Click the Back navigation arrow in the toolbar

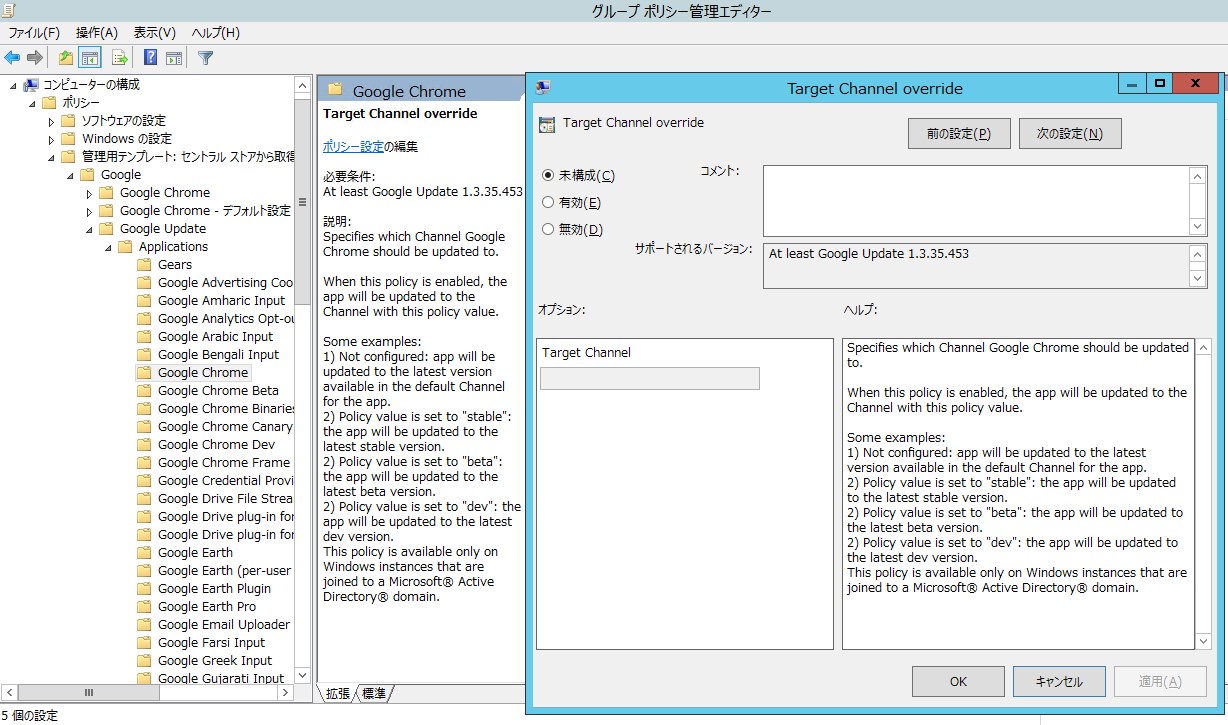coord(12,57)
